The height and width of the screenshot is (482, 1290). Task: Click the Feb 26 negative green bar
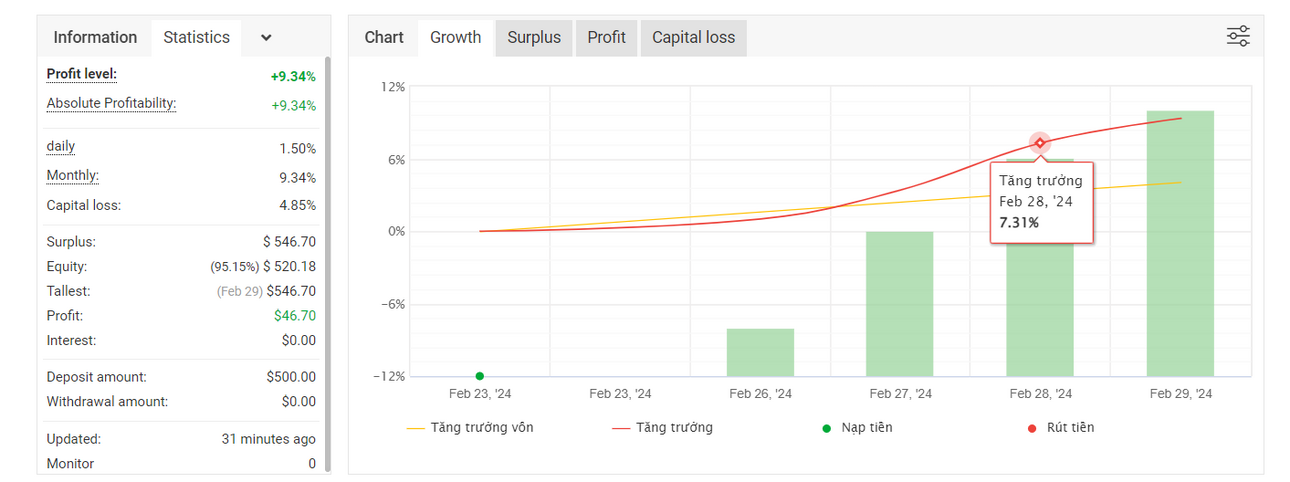click(x=760, y=352)
